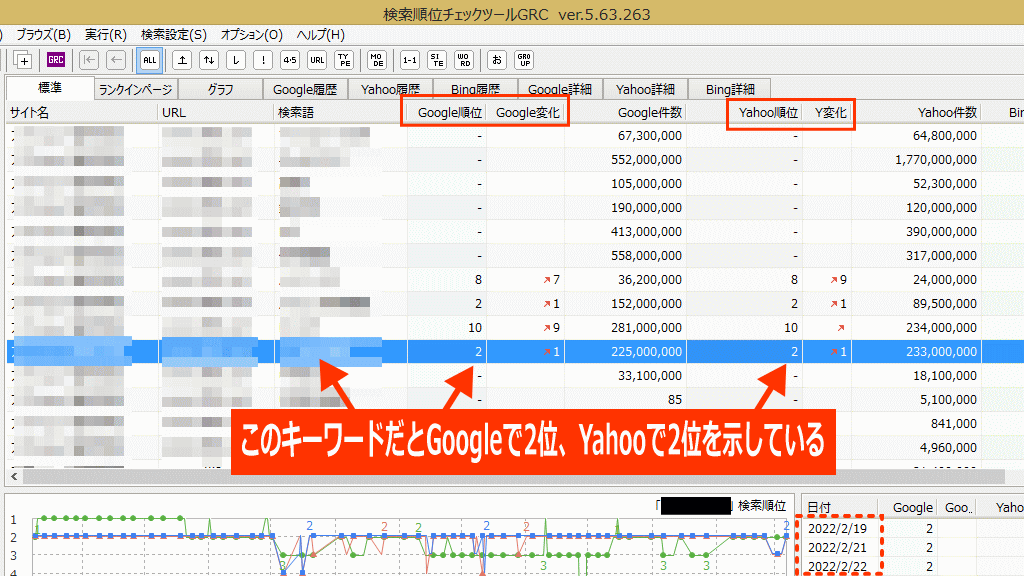Click the Google件数 cell 67,300,000
Image resolution: width=1024 pixels, height=576 pixels.
point(650,136)
